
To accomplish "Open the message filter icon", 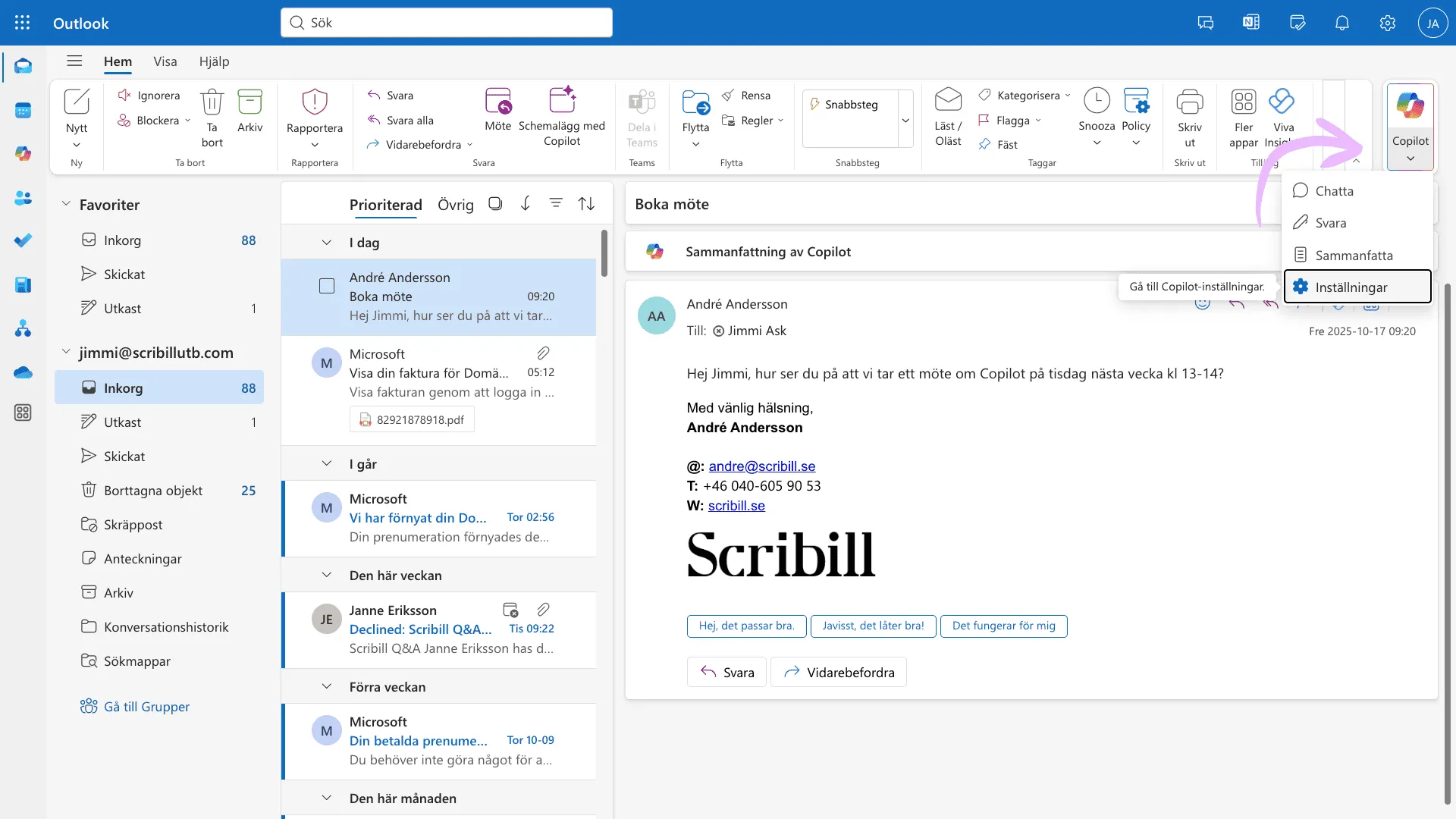I will [x=556, y=204].
